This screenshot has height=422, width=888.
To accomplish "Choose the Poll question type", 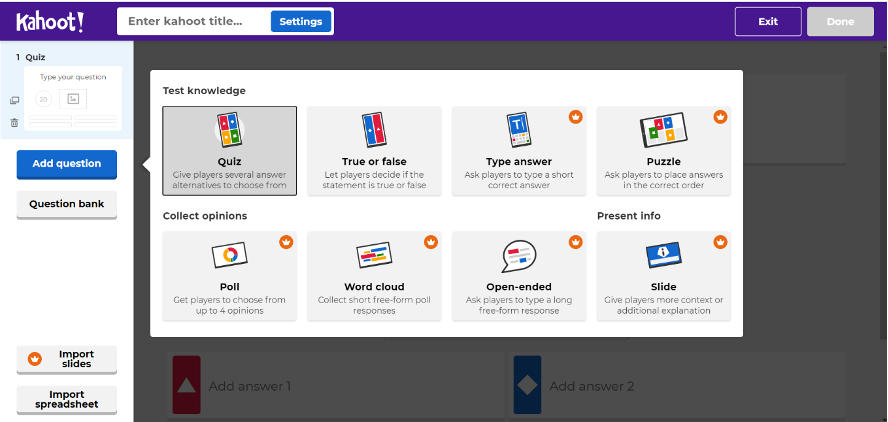I will (x=229, y=276).
